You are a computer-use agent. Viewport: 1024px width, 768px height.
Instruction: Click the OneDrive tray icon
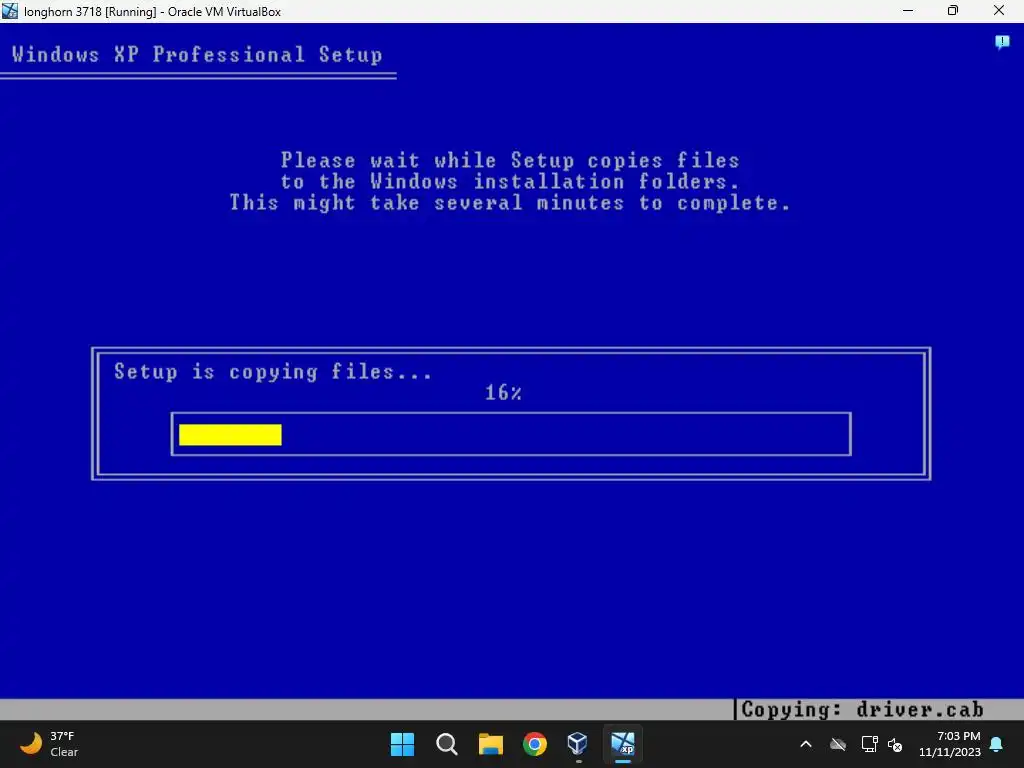coord(838,744)
